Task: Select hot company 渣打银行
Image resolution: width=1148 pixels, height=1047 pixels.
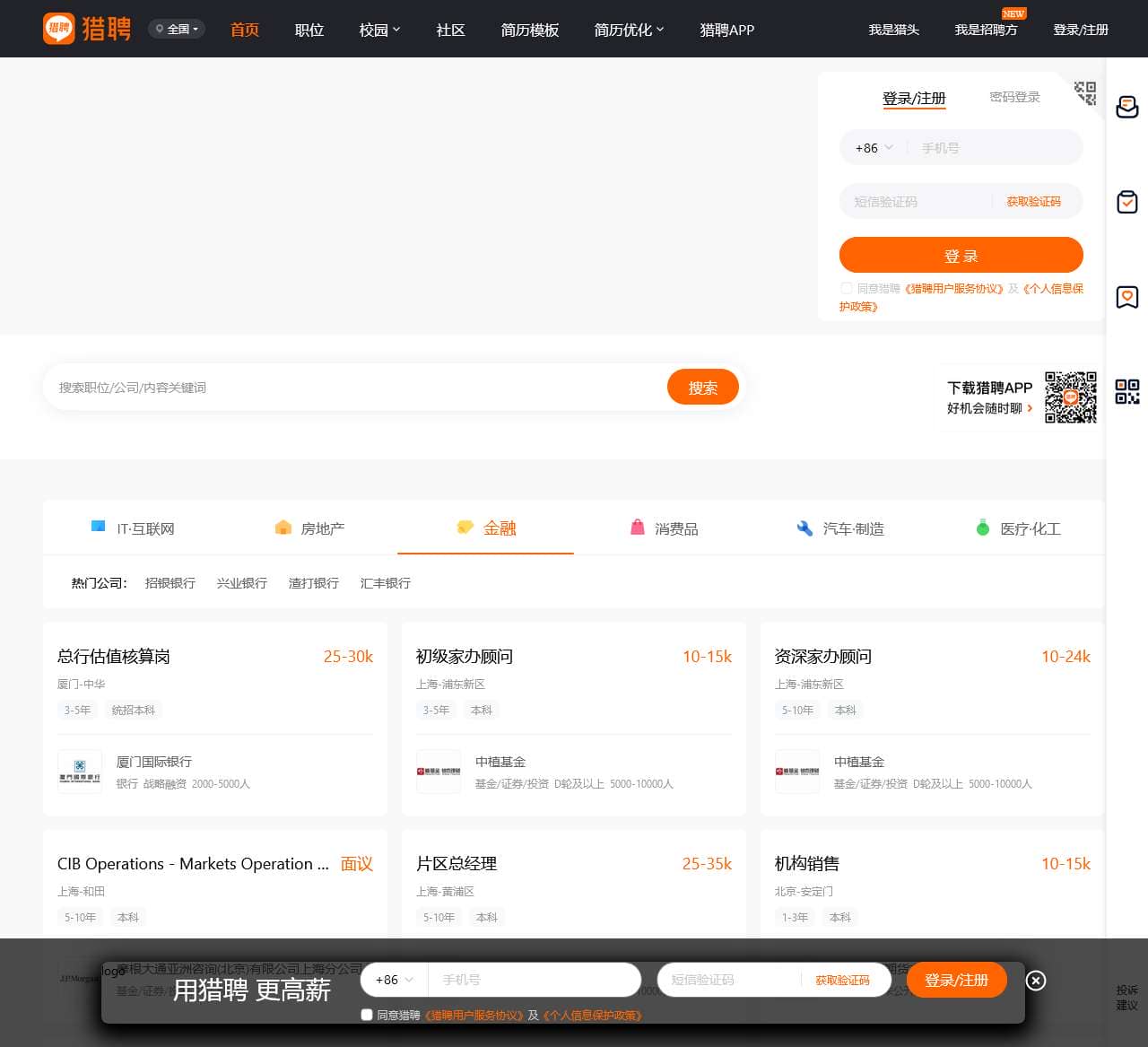Action: click(x=314, y=583)
